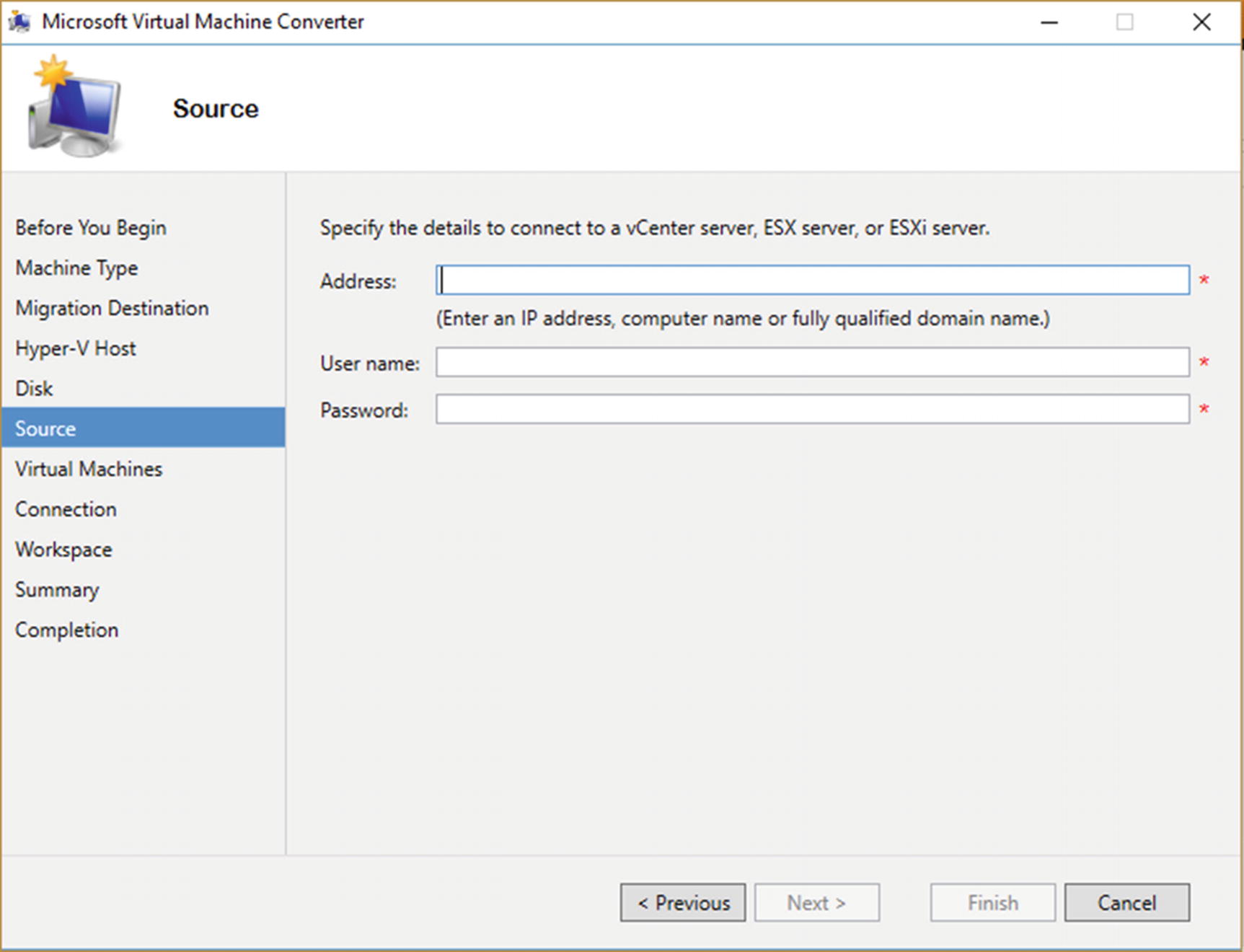Viewport: 1244px width, 952px height.
Task: Cancel the conversion wizard
Action: click(1126, 902)
